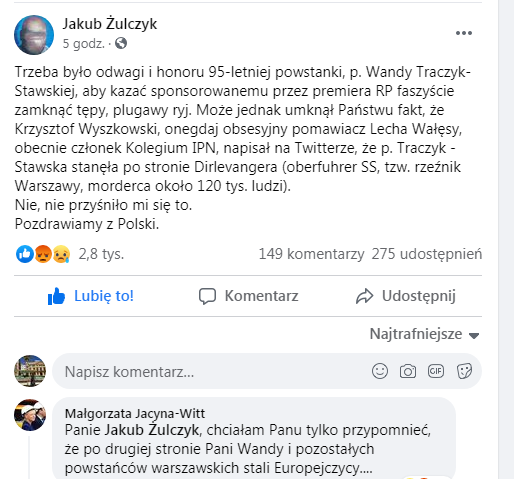Add a GIF to the comment
The height and width of the screenshot is (479, 514).
pyautogui.click(x=436, y=371)
